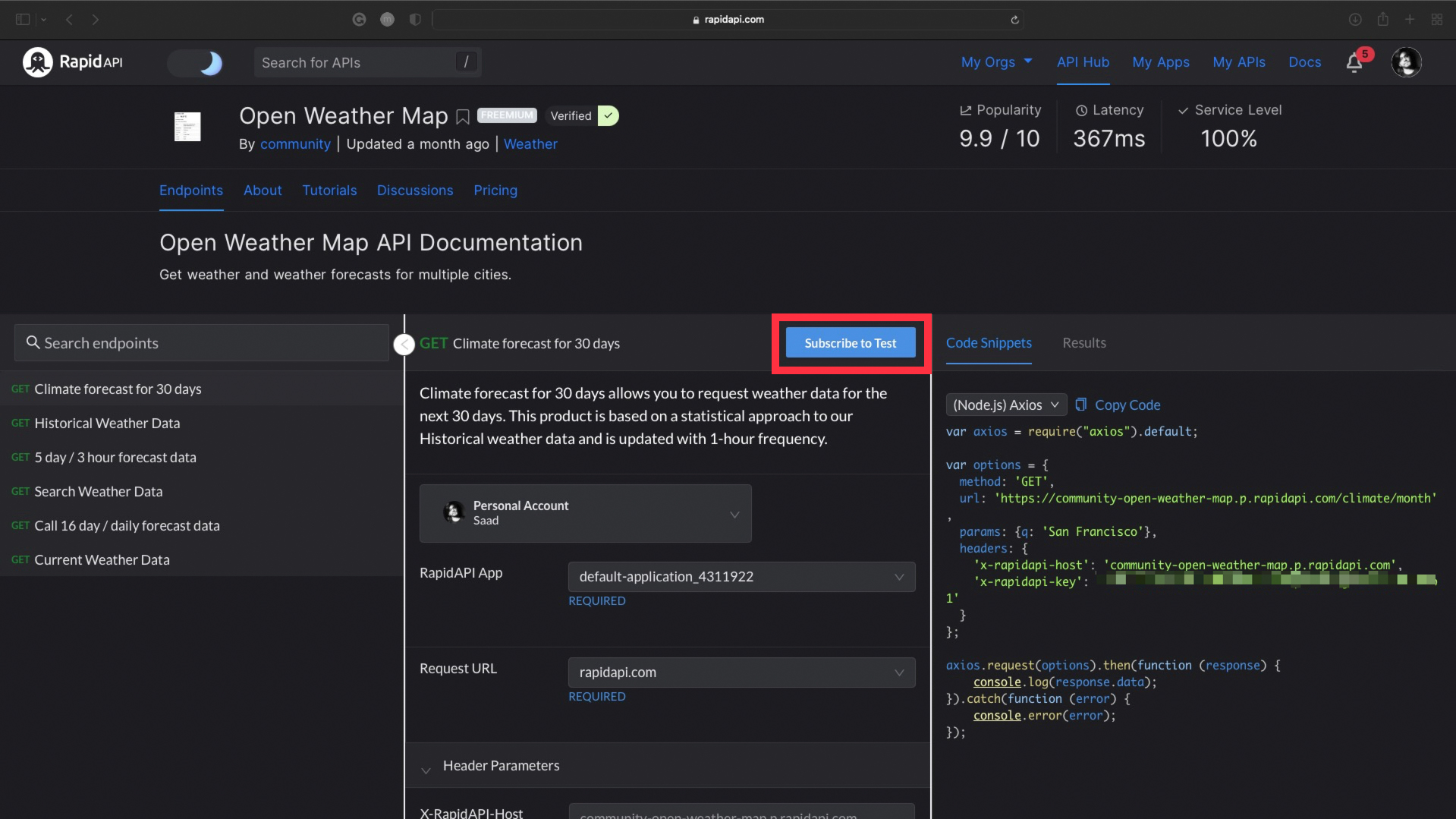1456x819 pixels.
Task: Click the browser forward arrow
Action: pos(95,20)
